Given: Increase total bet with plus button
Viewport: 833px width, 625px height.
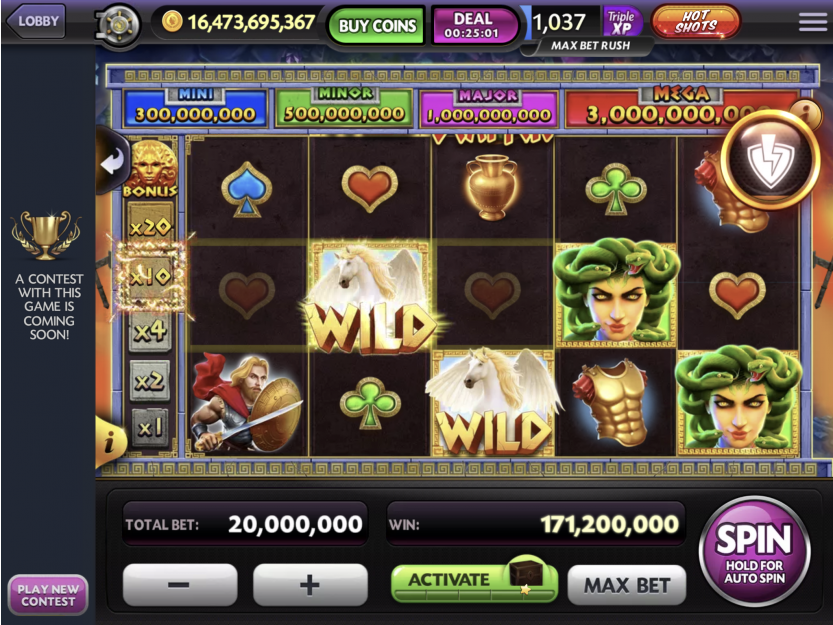Looking at the screenshot, I should tap(310, 585).
